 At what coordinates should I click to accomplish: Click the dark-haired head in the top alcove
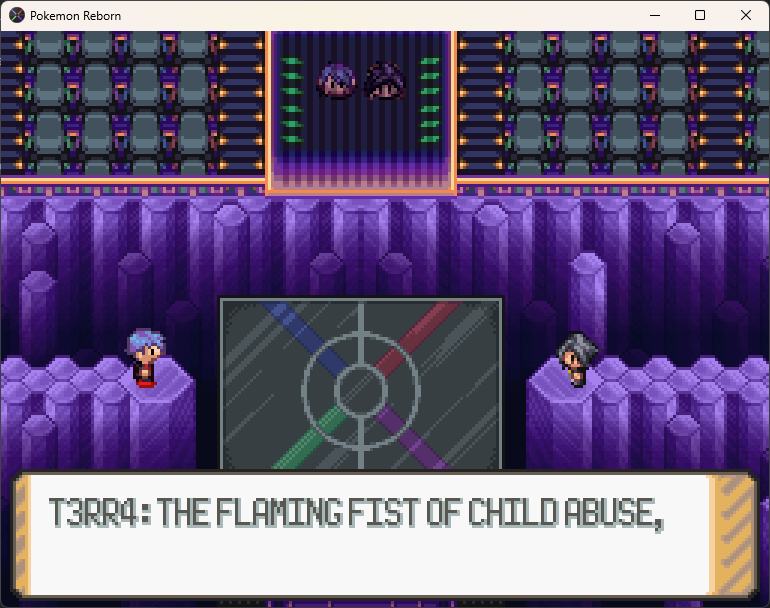(x=385, y=81)
